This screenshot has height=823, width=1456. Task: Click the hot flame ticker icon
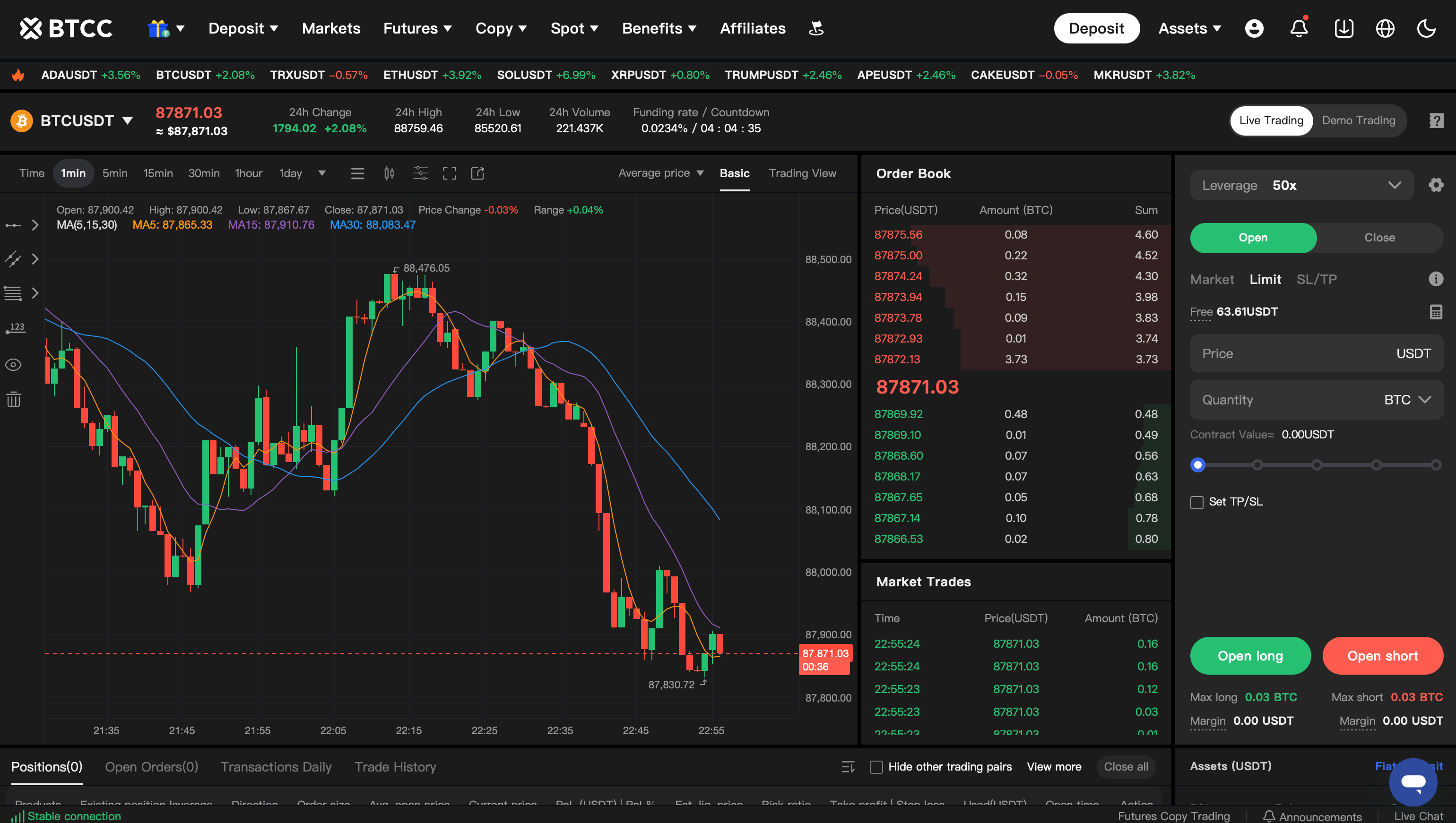18,75
